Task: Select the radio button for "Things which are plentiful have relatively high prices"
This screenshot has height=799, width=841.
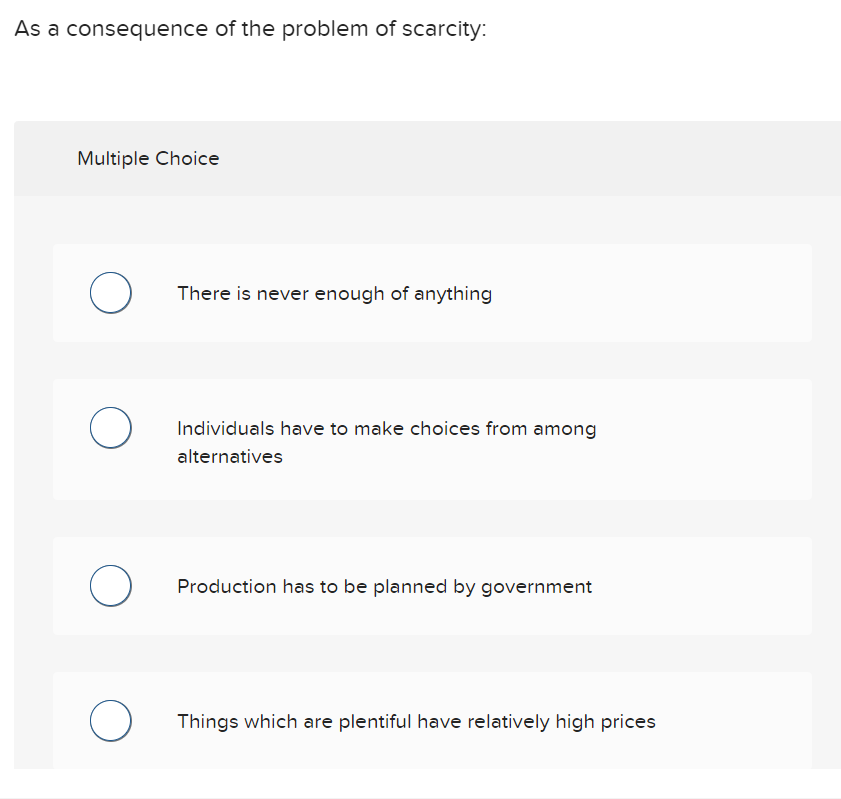Action: click(110, 720)
